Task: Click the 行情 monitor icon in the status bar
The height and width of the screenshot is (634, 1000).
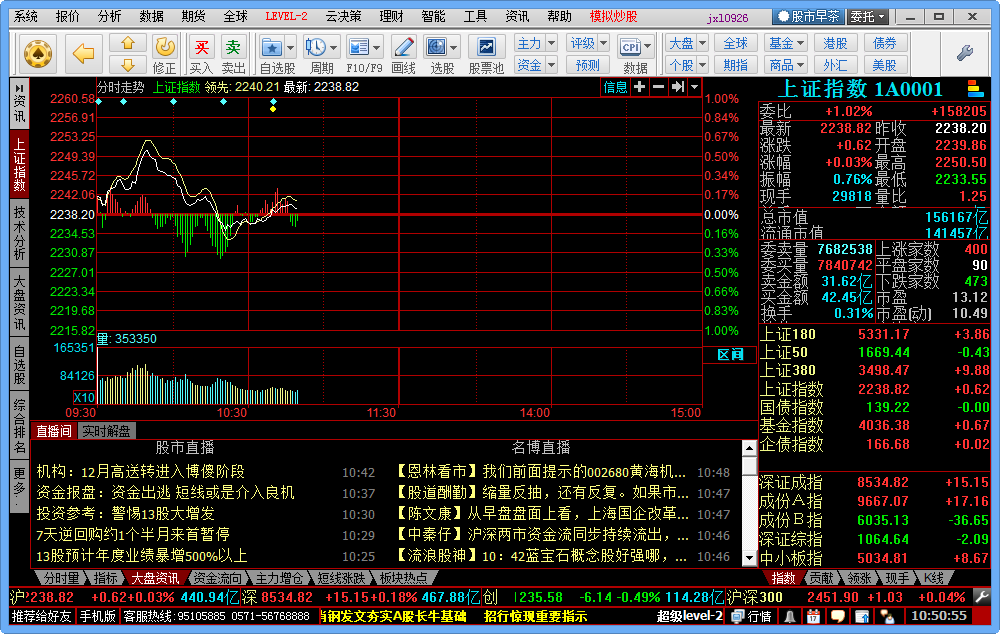Action: point(751,616)
